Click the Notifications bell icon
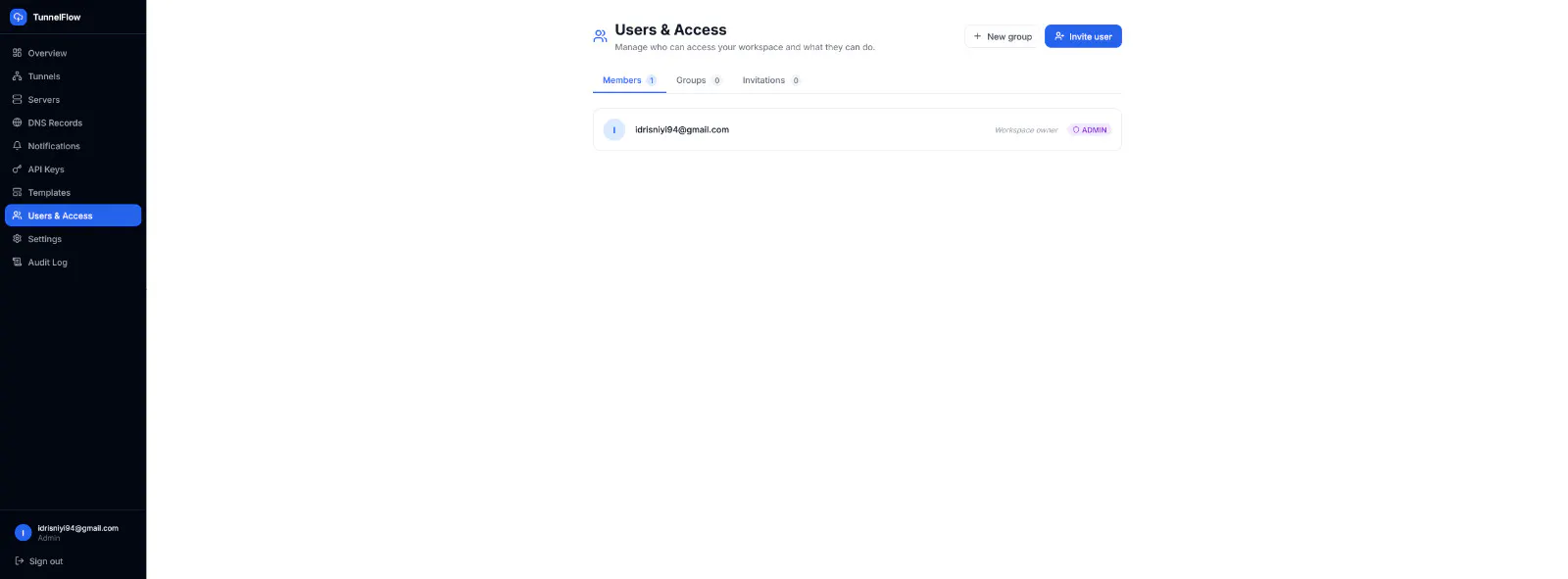 (x=17, y=146)
